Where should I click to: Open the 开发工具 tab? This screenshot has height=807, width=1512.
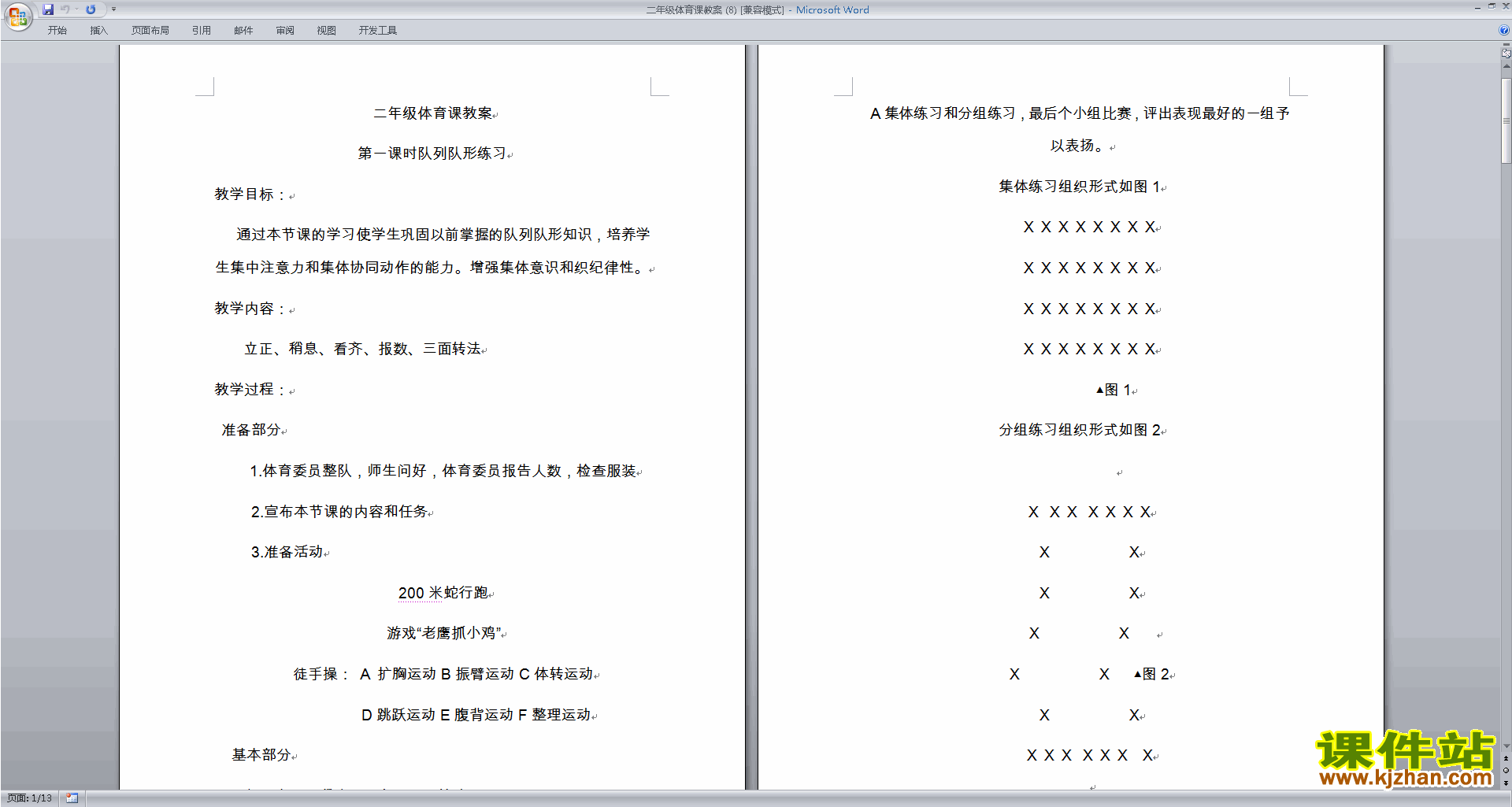pos(378,31)
